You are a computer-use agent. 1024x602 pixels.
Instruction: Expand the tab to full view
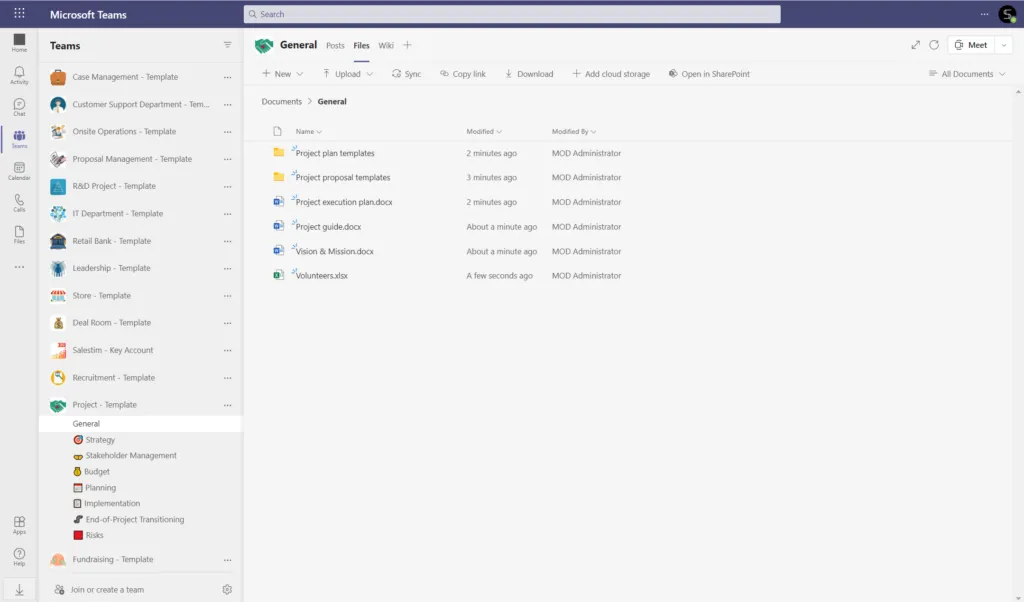click(x=916, y=45)
